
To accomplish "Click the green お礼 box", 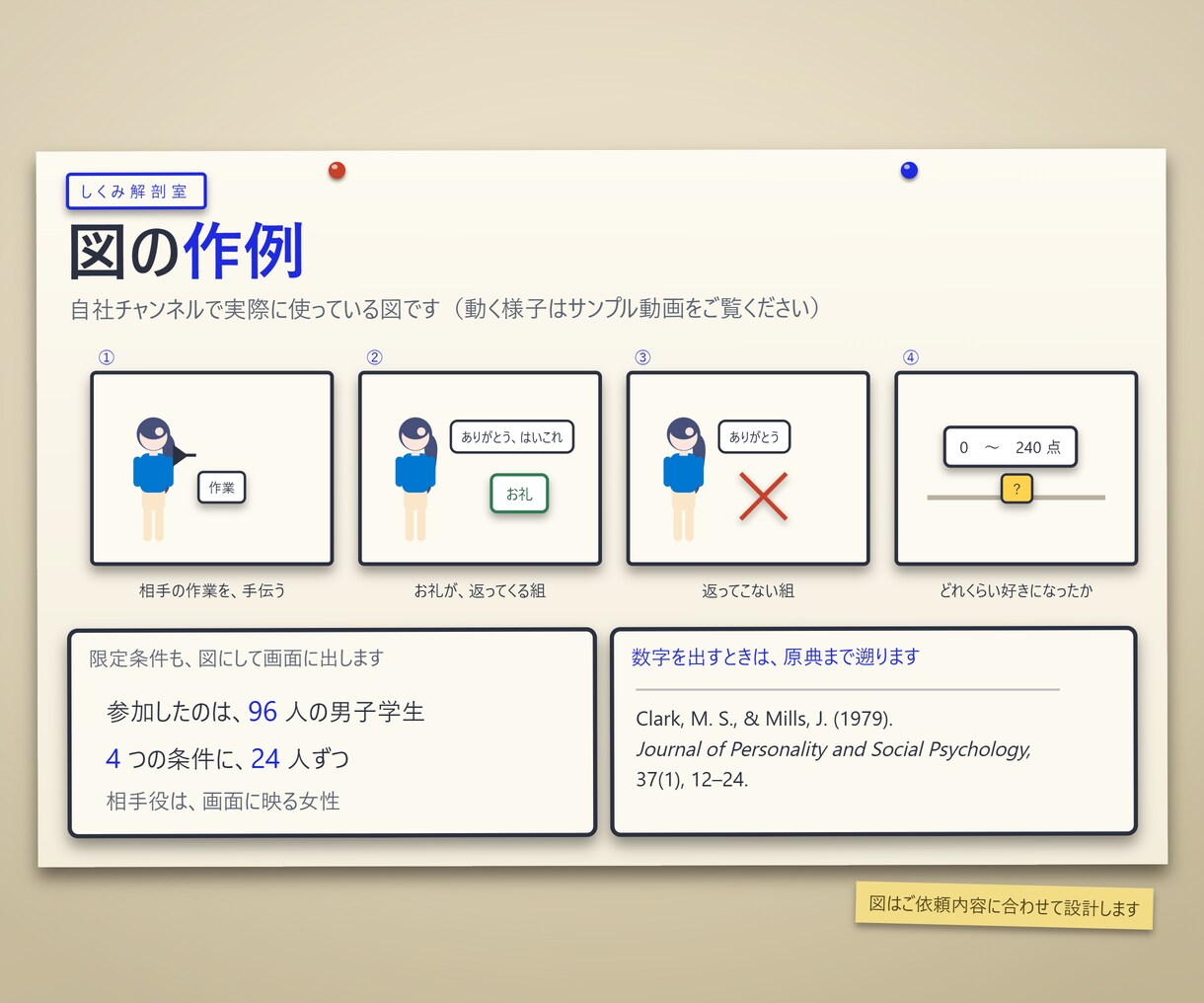I will pyautogui.click(x=519, y=494).
